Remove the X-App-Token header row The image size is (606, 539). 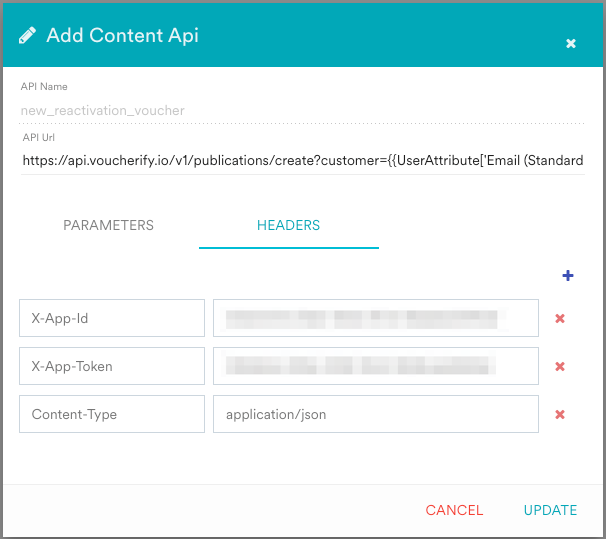coord(560,367)
